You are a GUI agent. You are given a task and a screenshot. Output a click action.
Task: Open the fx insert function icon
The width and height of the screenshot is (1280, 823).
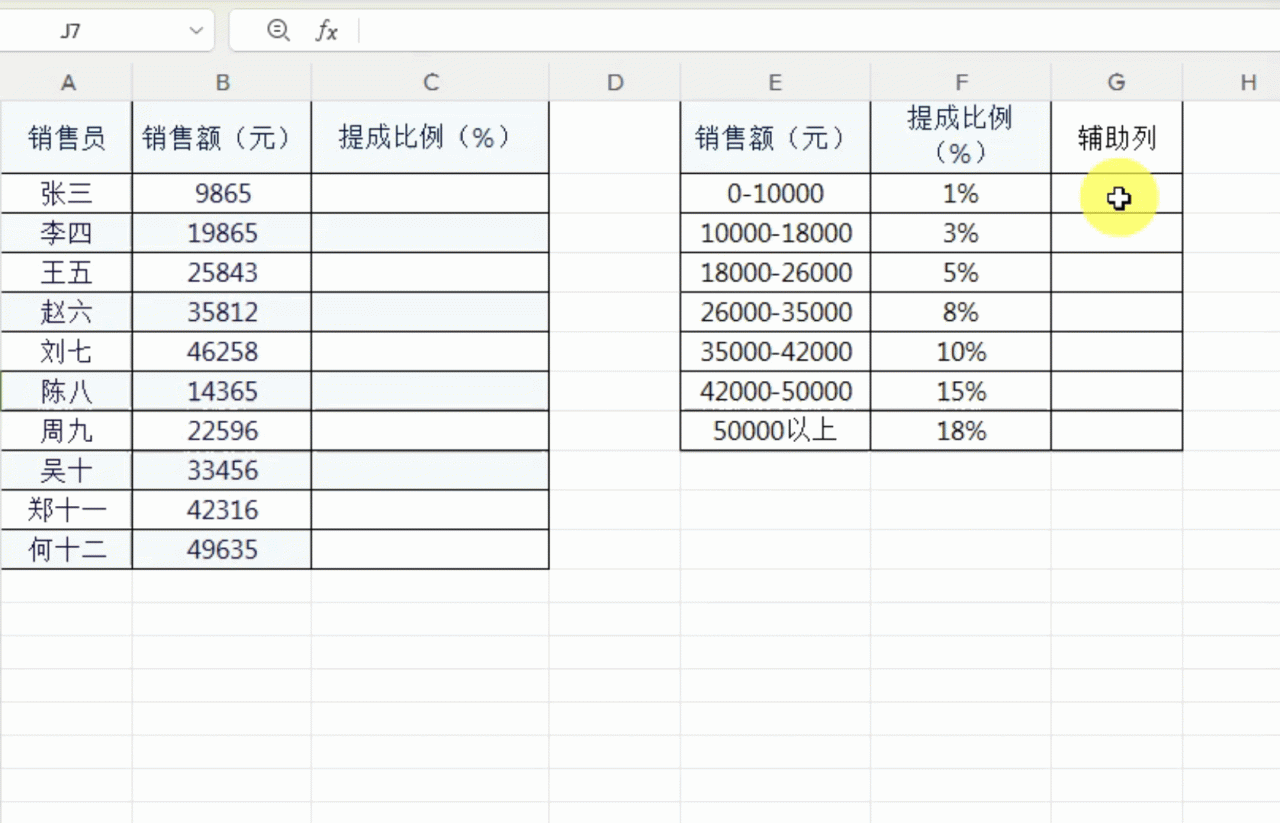click(326, 31)
